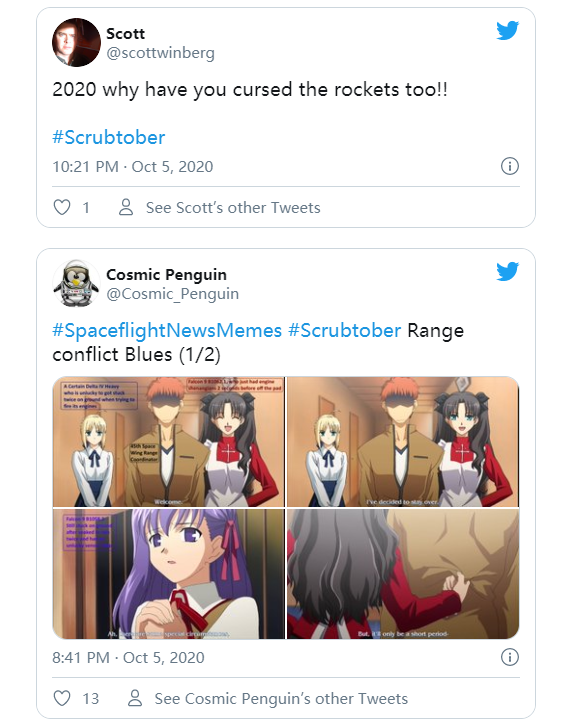Open Scott's profile avatar
The width and height of the screenshot is (570, 725).
76,43
